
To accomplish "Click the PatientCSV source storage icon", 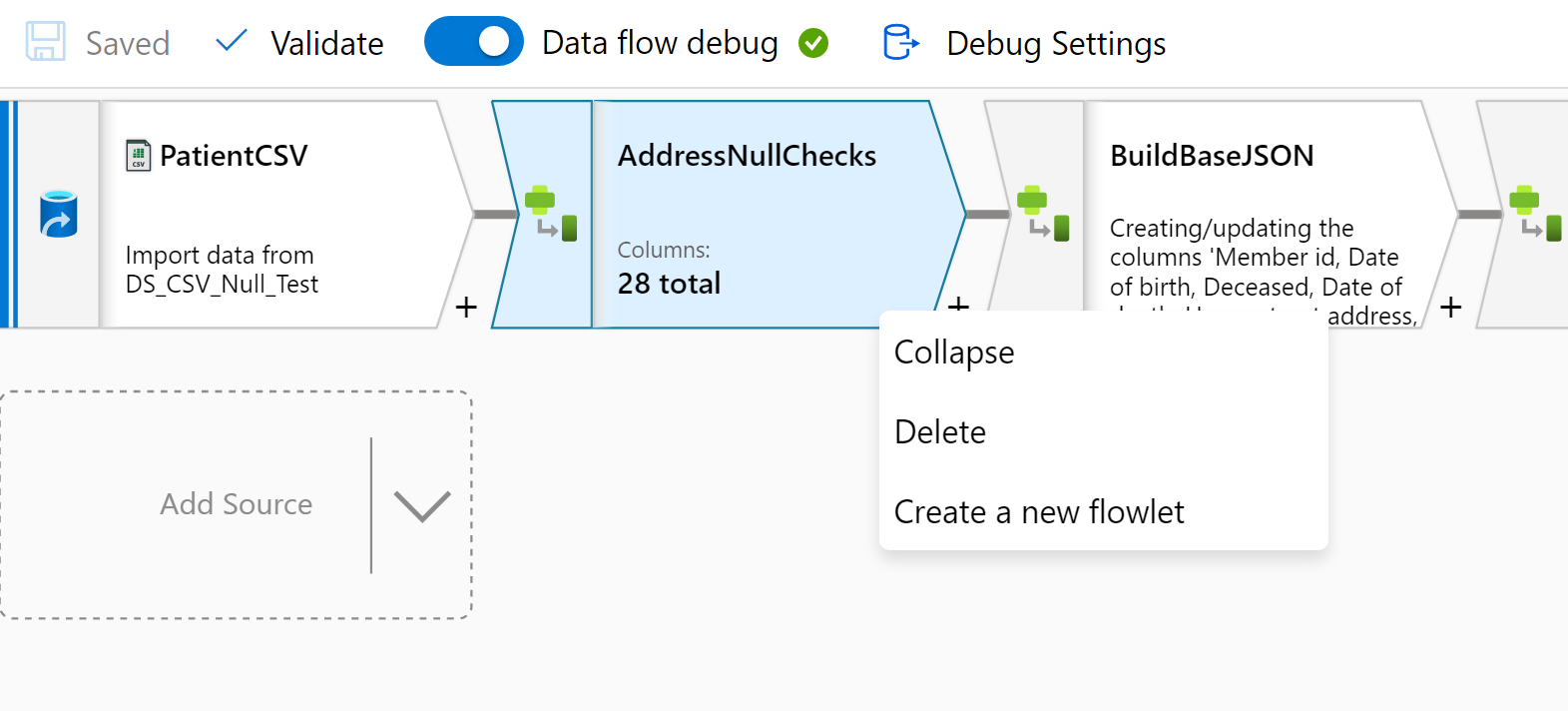I will pos(59,214).
